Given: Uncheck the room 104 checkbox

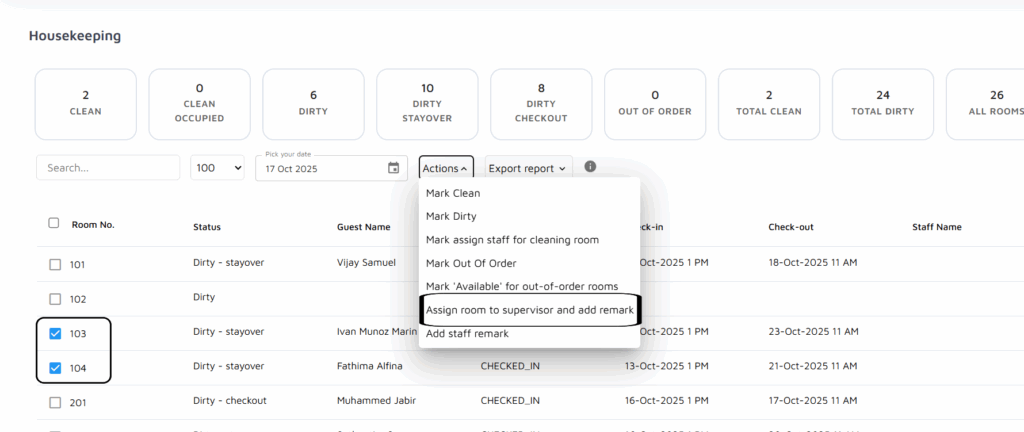Looking at the screenshot, I should click(55, 368).
